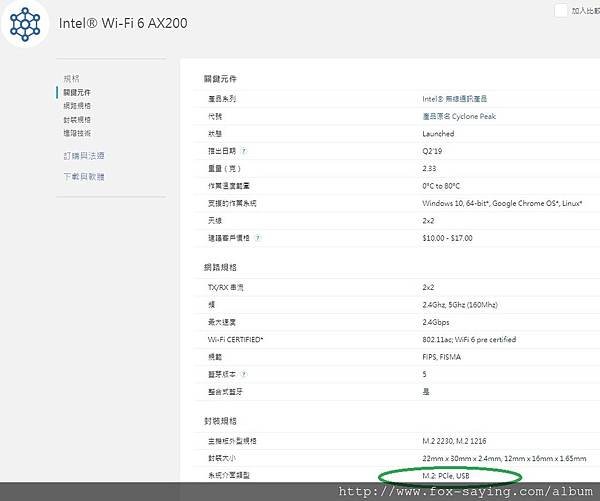Screen dimensions: 600x501
Task: Open 訂購與法遵 sidebar section
Action: coord(84,155)
